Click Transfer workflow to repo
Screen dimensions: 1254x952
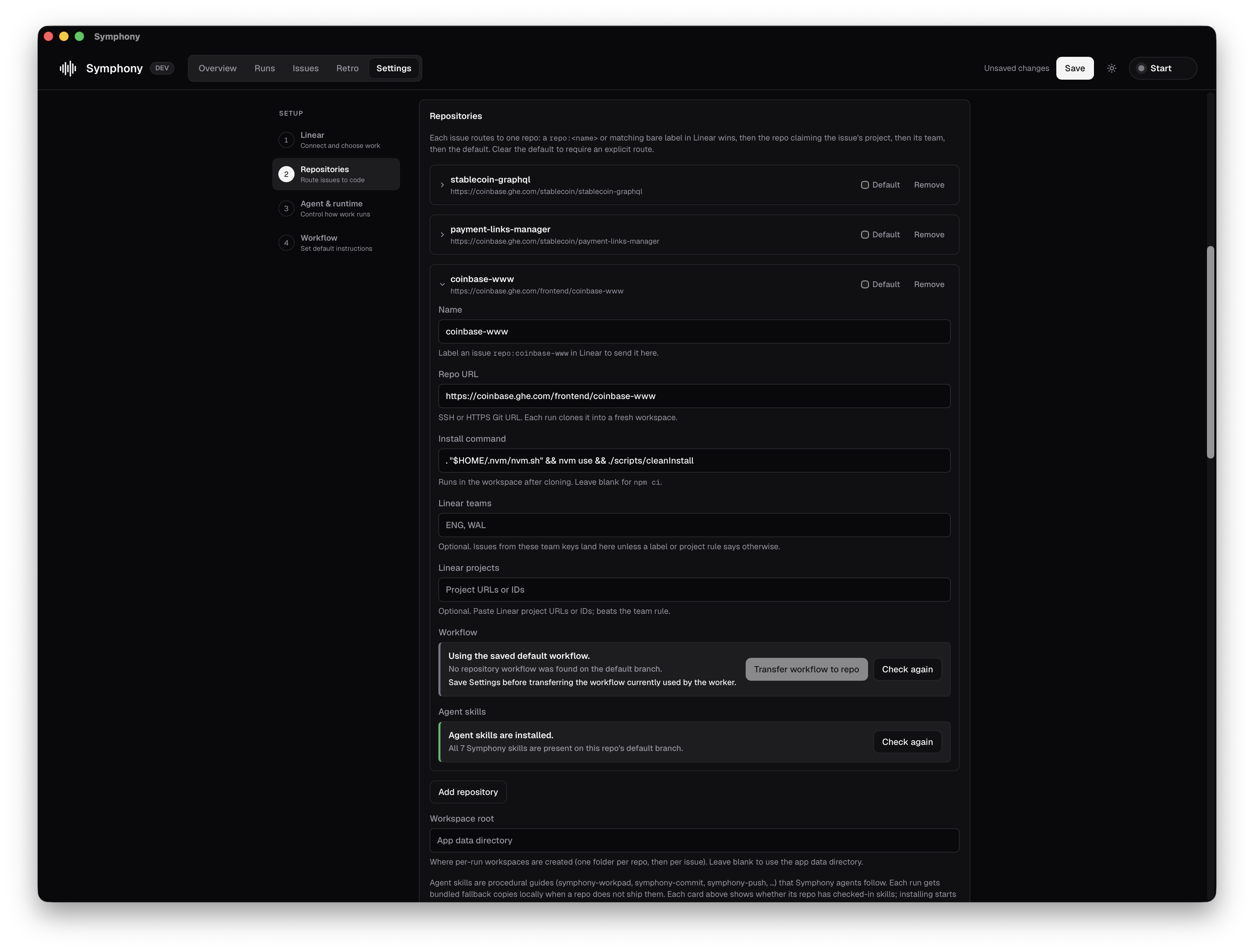pos(806,670)
